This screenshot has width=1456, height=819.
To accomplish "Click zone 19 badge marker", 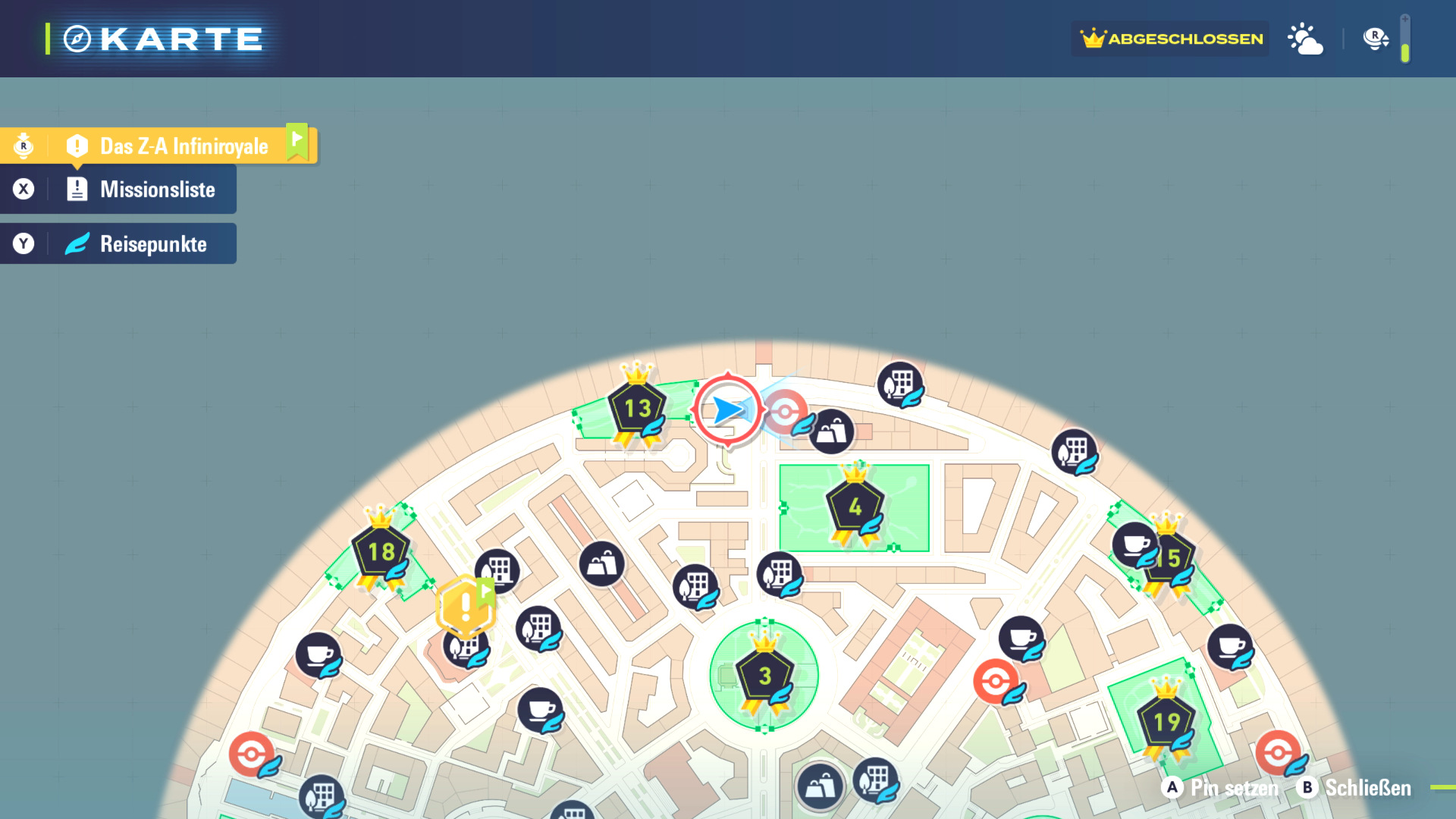I will point(1166,721).
